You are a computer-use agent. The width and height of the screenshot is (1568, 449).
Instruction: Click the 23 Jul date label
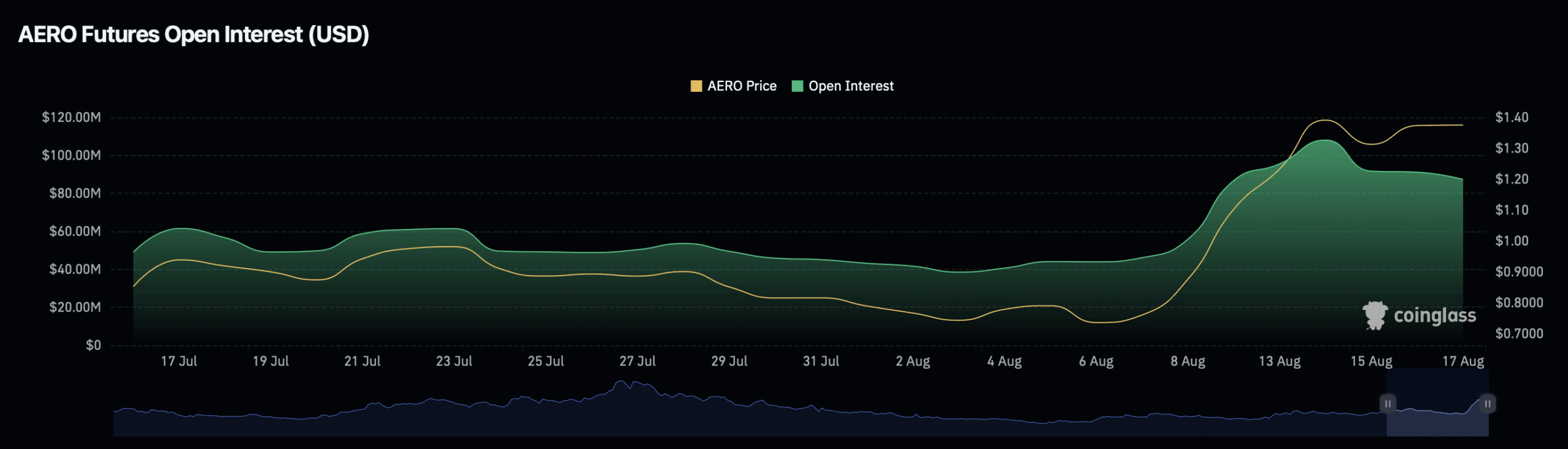pos(454,361)
